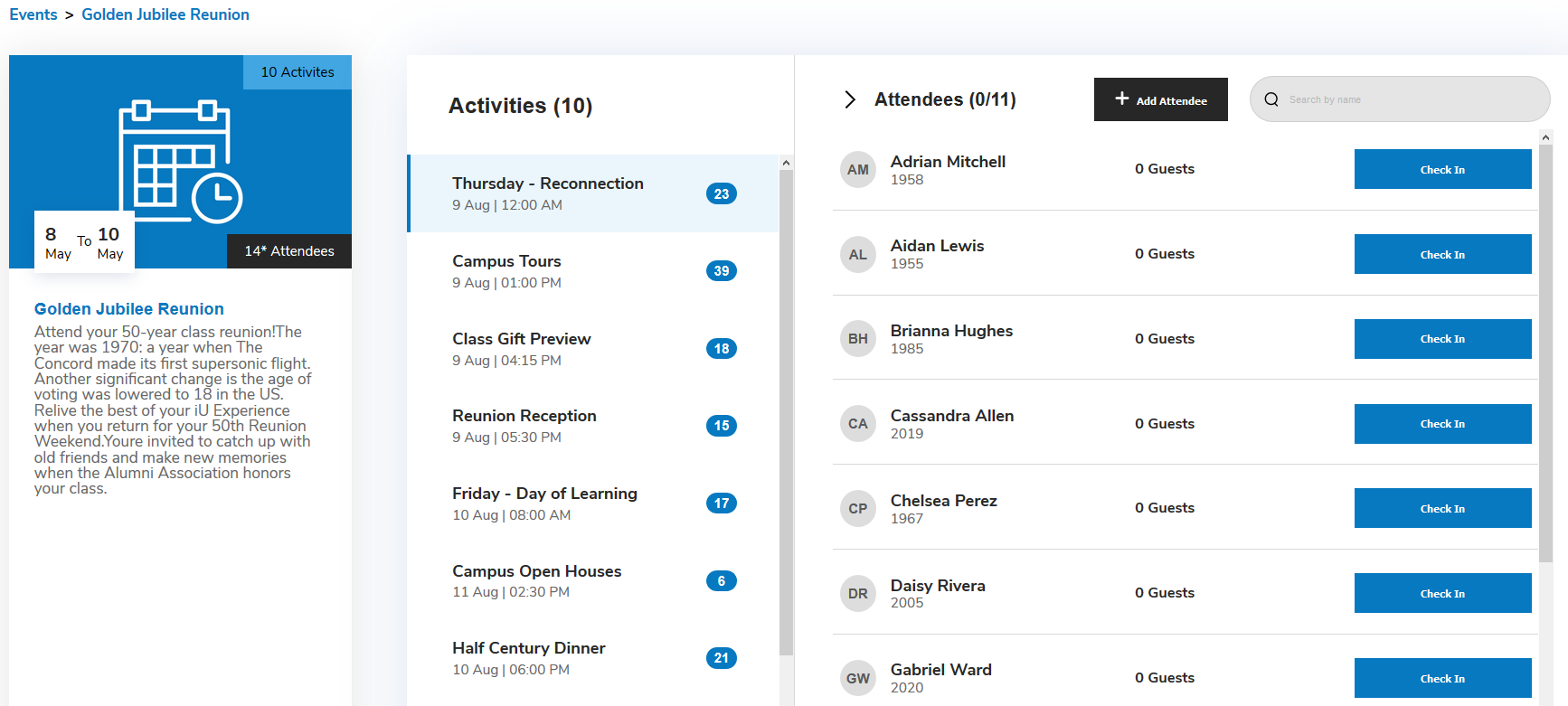Viewport: 1568px width, 706px height.
Task: Open Golden Jubilee Reunion title link
Action: (x=129, y=309)
